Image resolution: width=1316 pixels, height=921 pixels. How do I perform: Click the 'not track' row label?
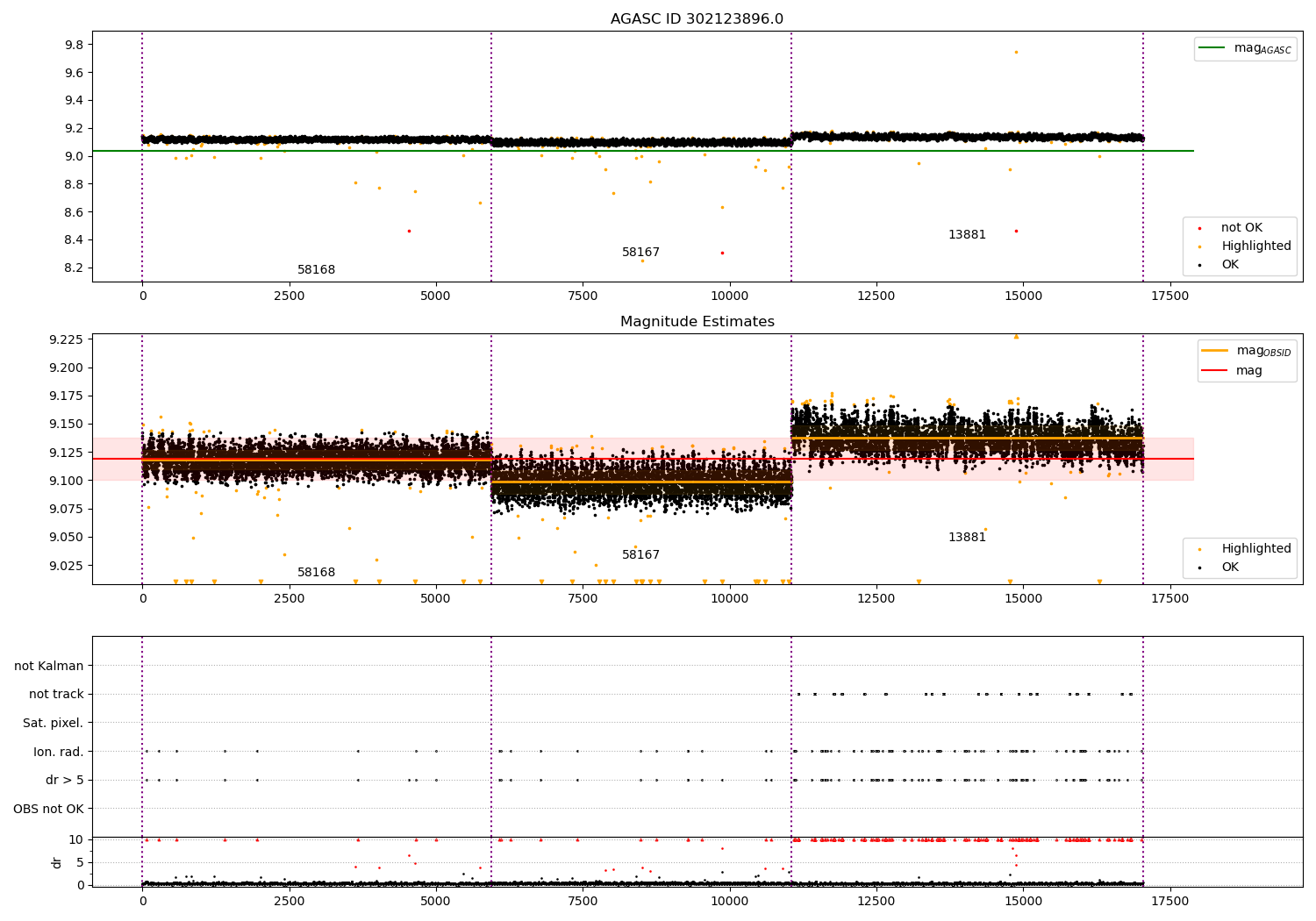point(56,694)
